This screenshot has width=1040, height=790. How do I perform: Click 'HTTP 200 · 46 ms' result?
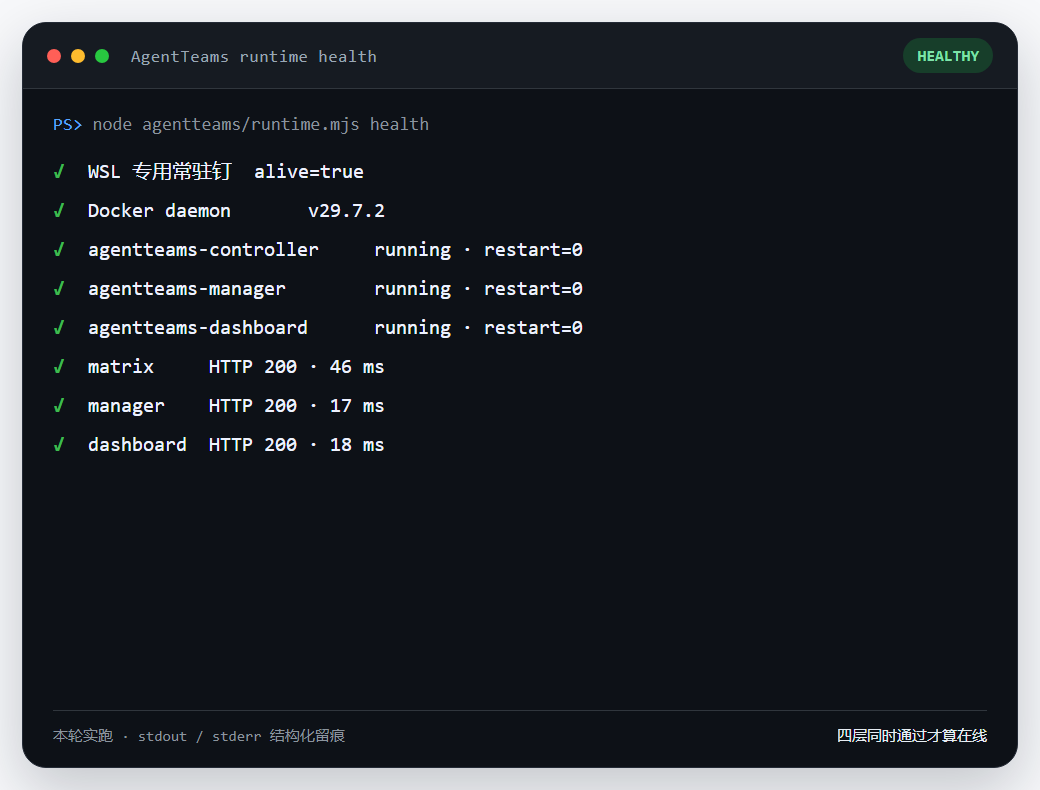click(x=296, y=367)
